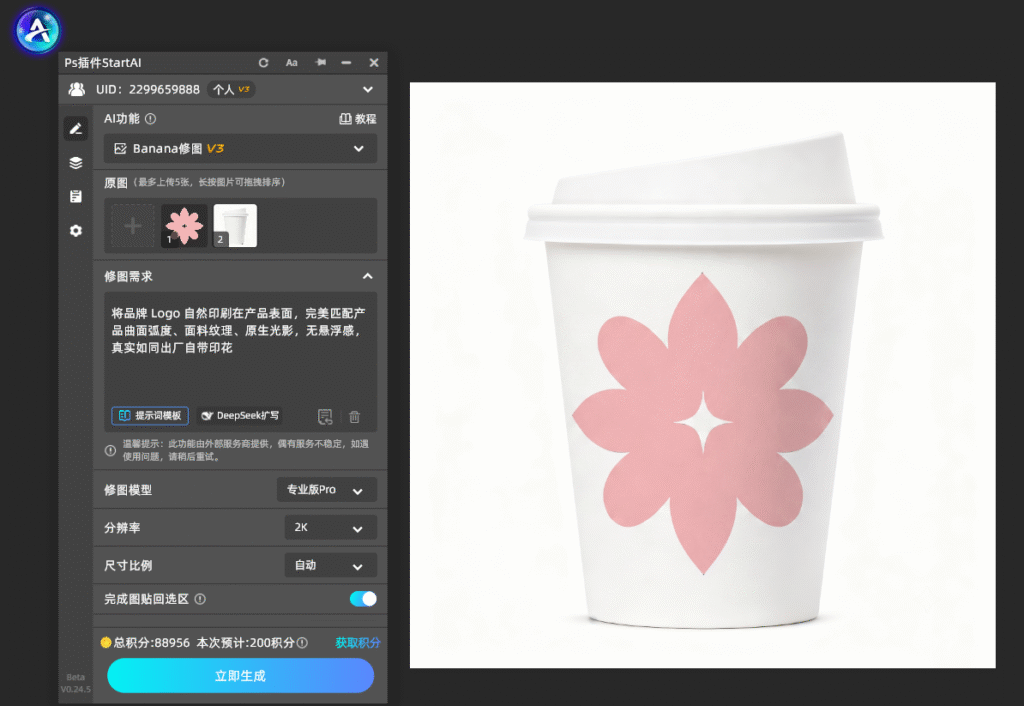Click the gold coin points icon

pos(106,643)
